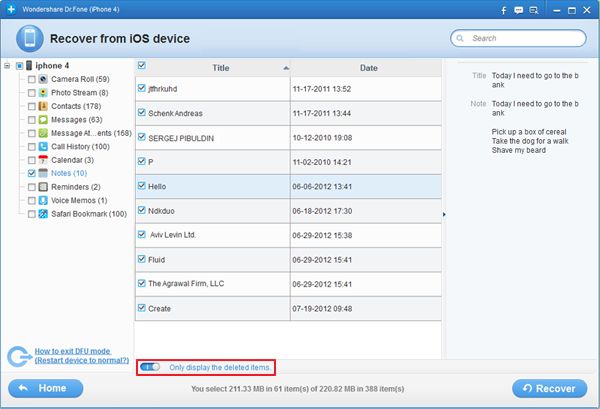This screenshot has width=600, height=409.
Task: Open Notes (10) category
Action: pos(69,173)
